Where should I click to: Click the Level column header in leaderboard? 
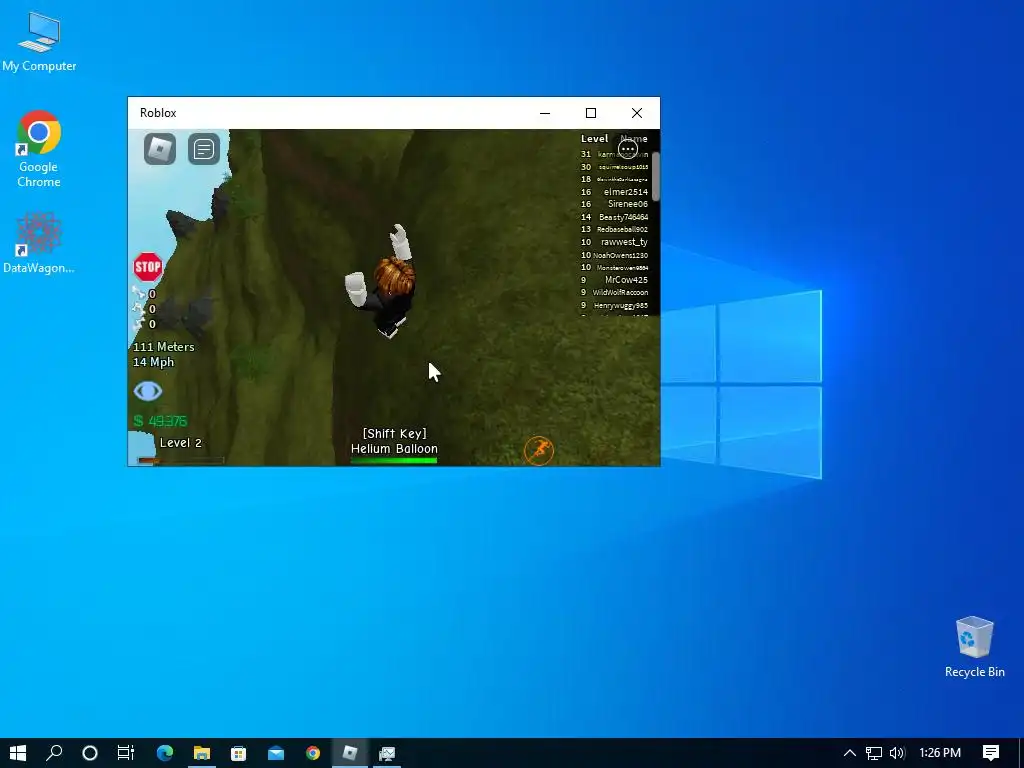(594, 138)
